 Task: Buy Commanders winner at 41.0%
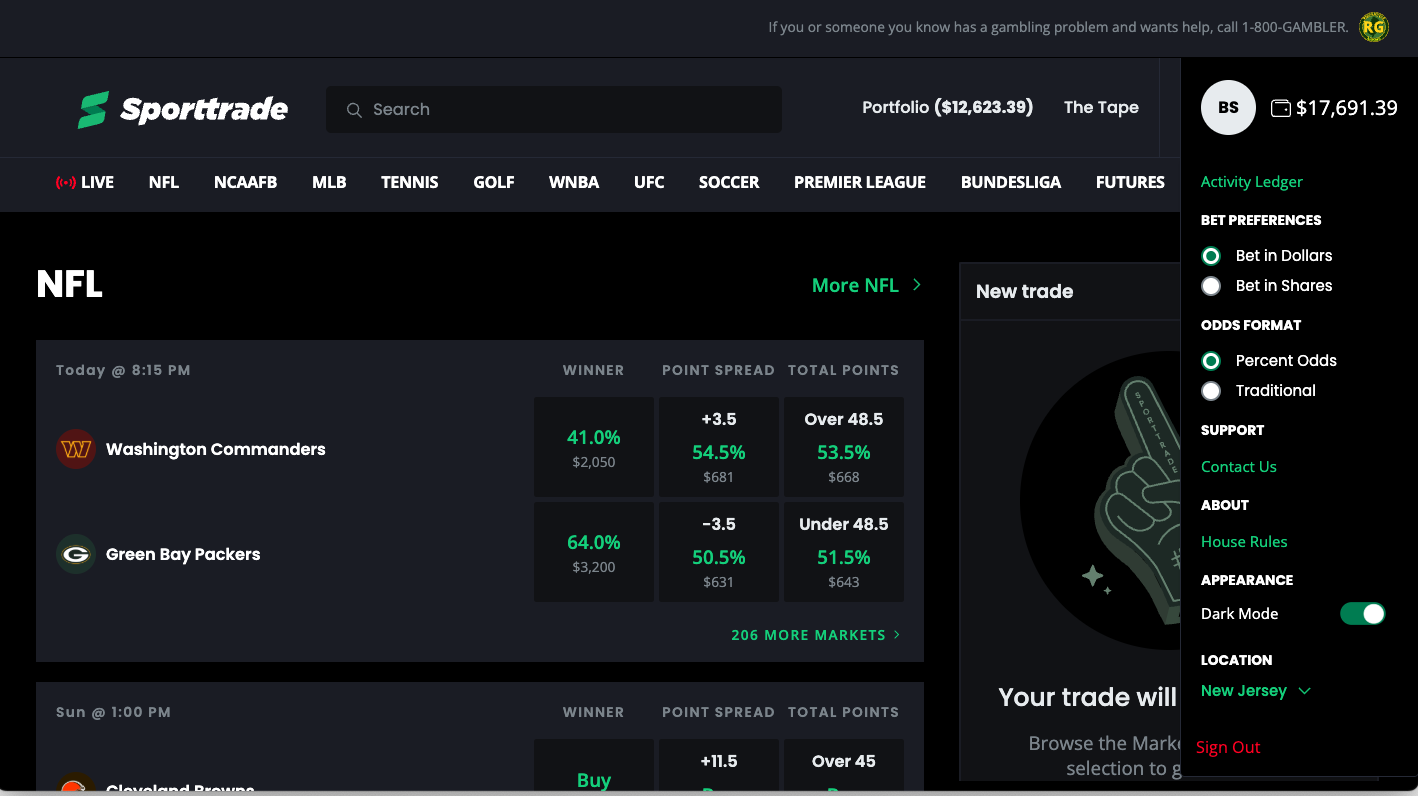(594, 447)
